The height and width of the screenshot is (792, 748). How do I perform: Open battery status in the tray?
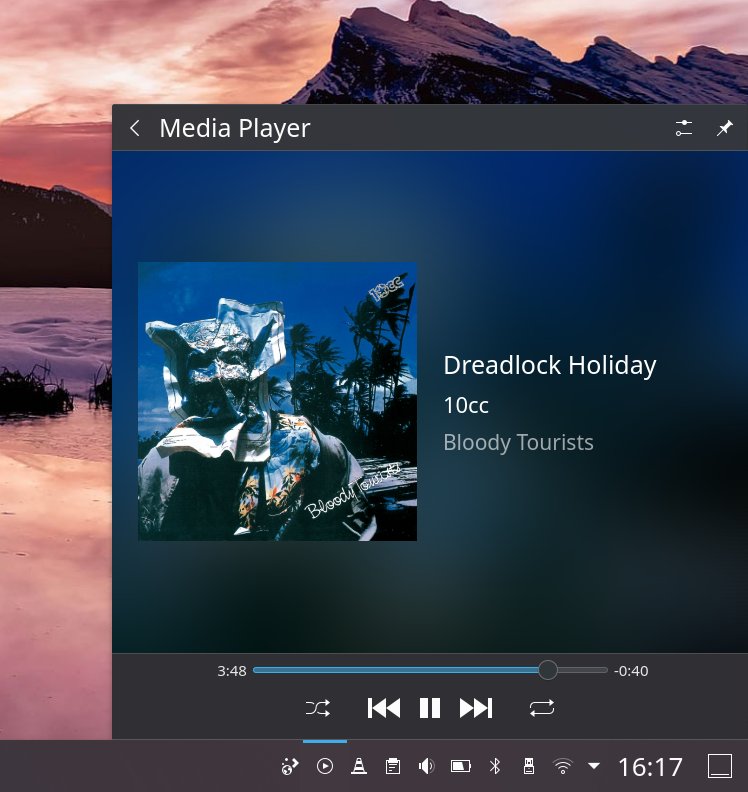tap(460, 766)
